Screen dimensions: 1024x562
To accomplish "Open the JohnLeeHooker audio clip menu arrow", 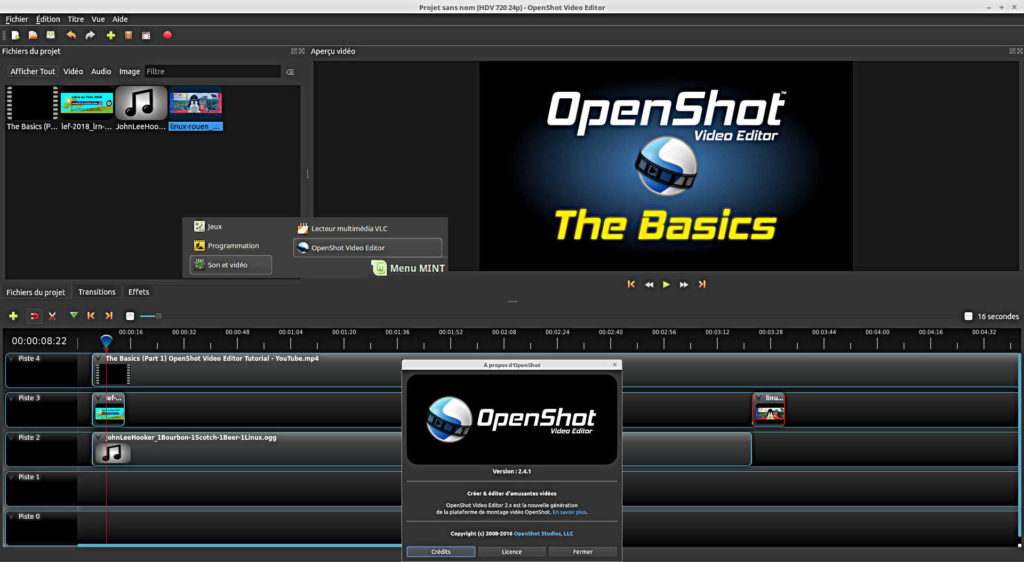I will tap(99, 437).
